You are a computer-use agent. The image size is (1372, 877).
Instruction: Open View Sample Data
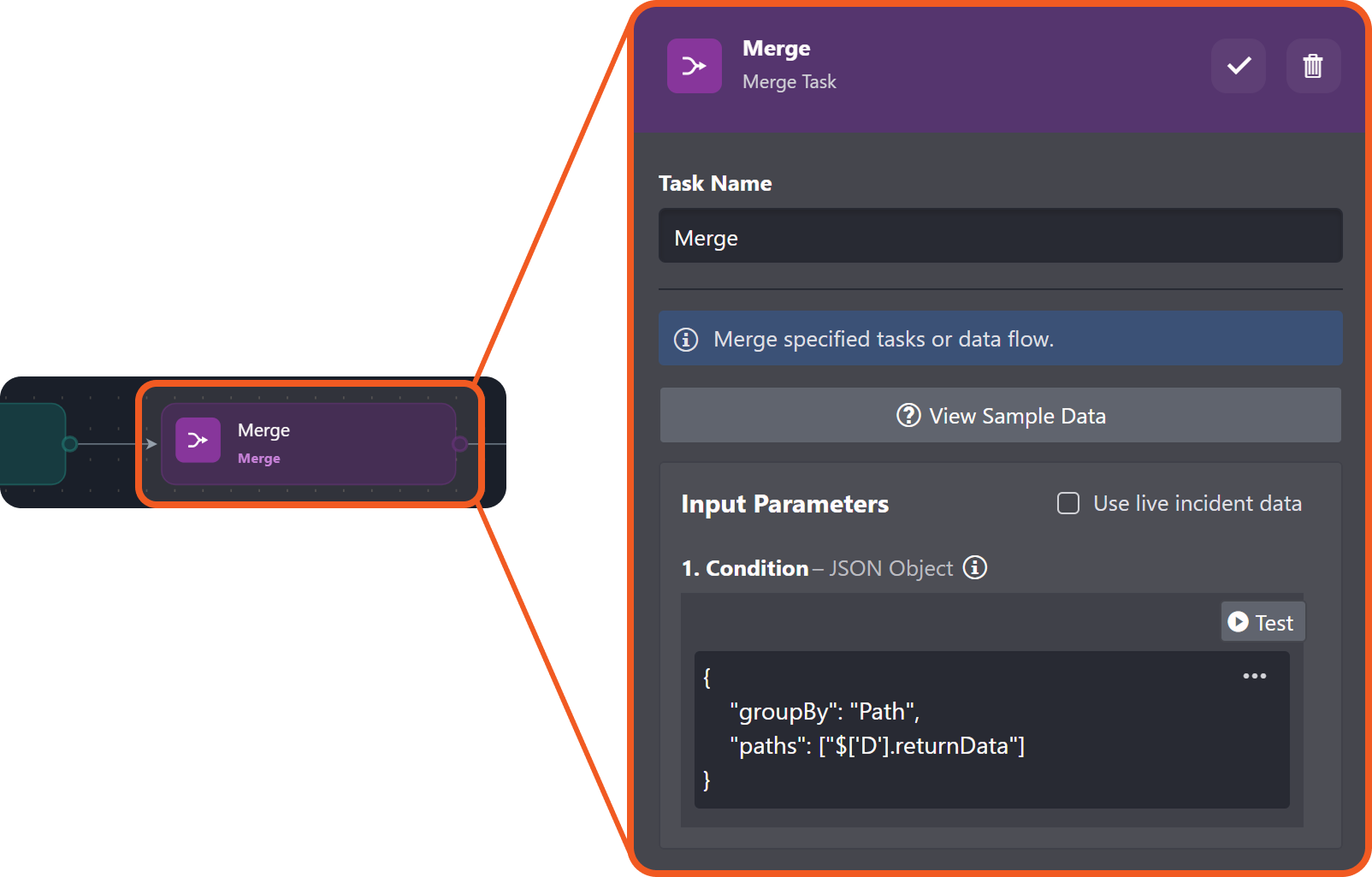(999, 416)
